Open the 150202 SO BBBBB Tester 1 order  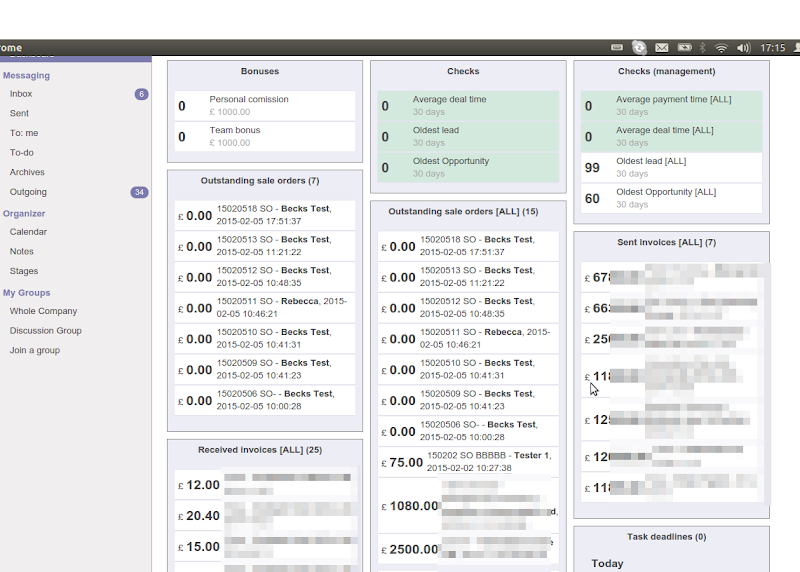pyautogui.click(x=468, y=462)
